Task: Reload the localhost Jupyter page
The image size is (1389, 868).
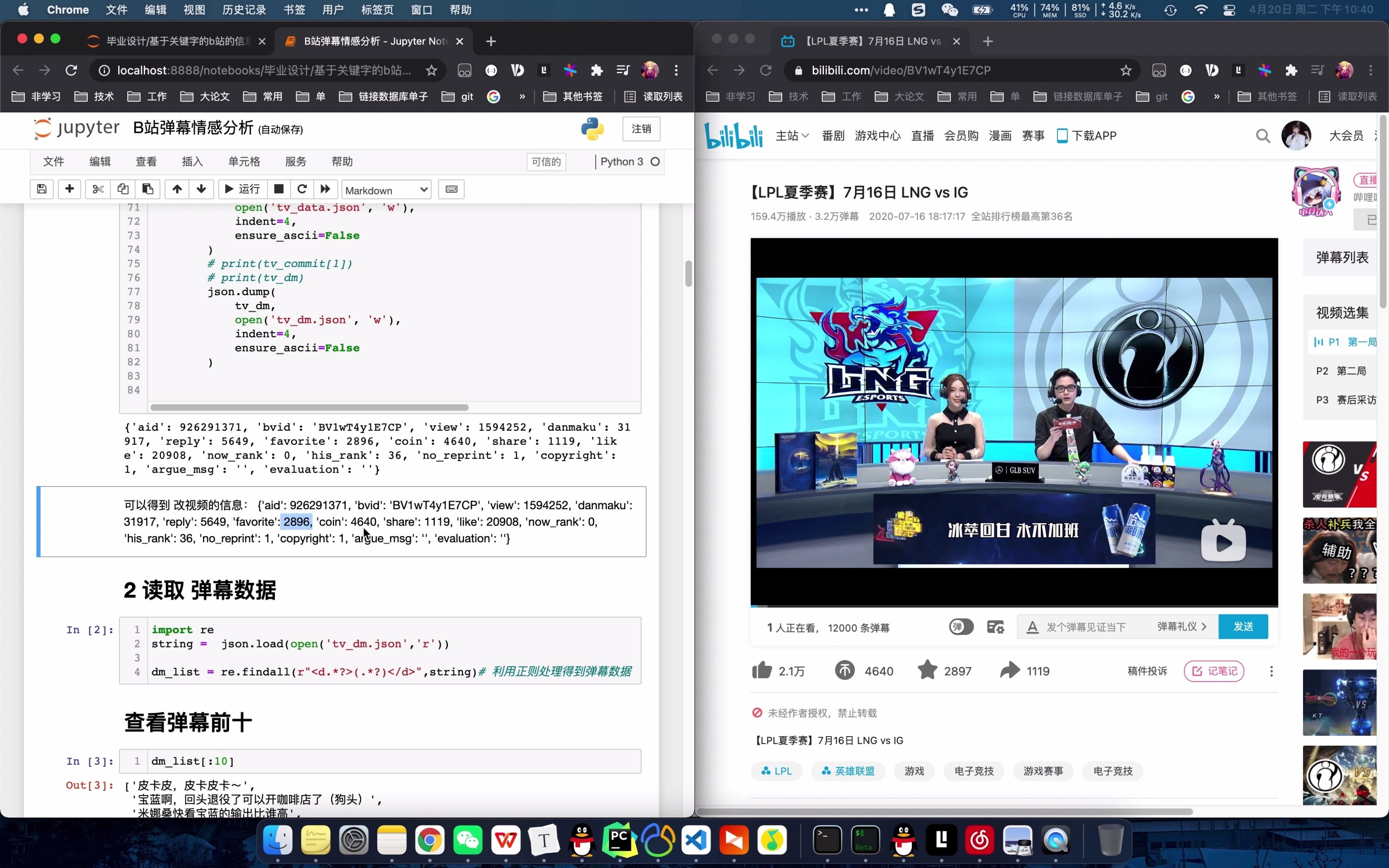Action: (71, 70)
